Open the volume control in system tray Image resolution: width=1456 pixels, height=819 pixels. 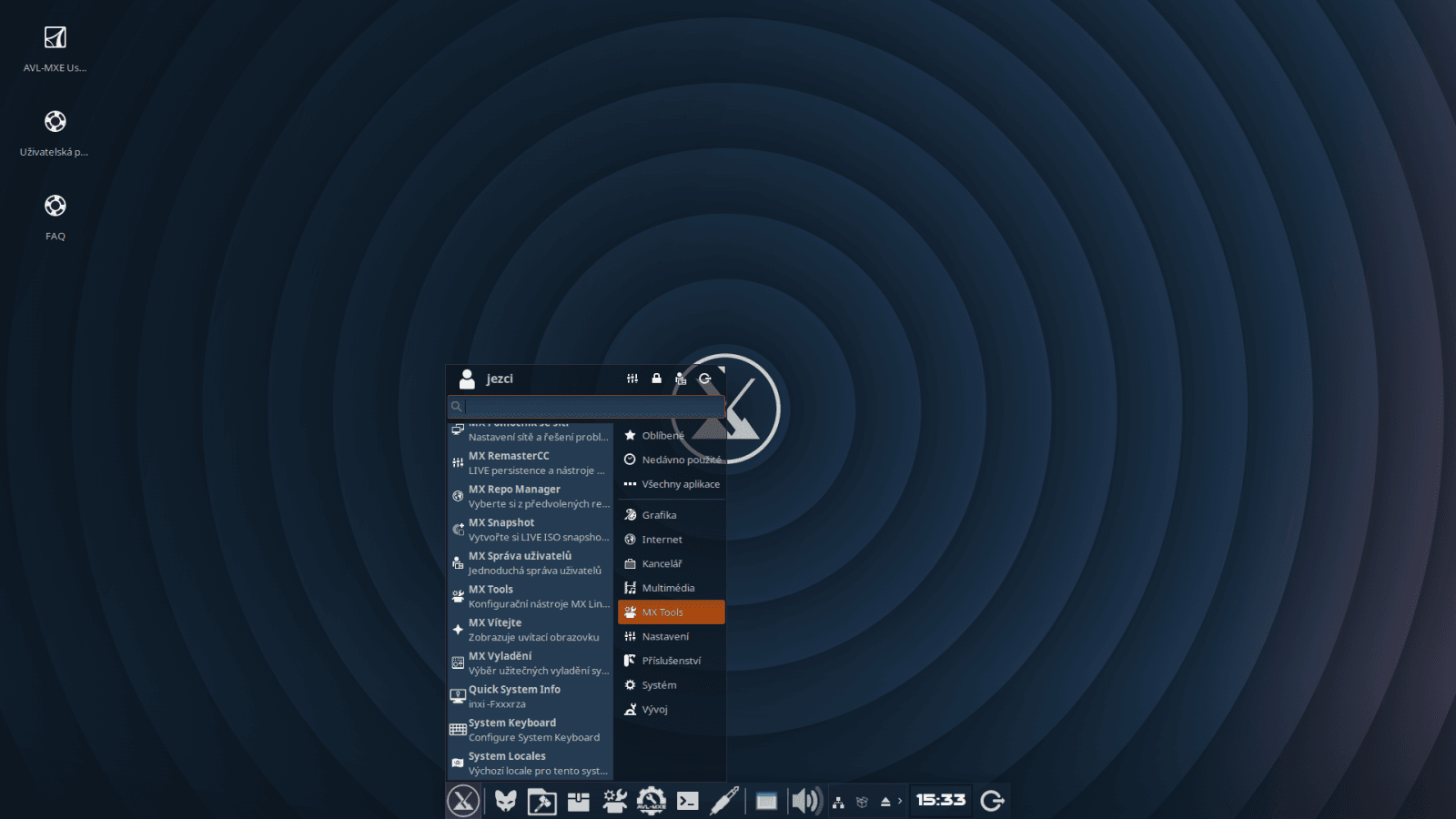pyautogui.click(x=804, y=801)
